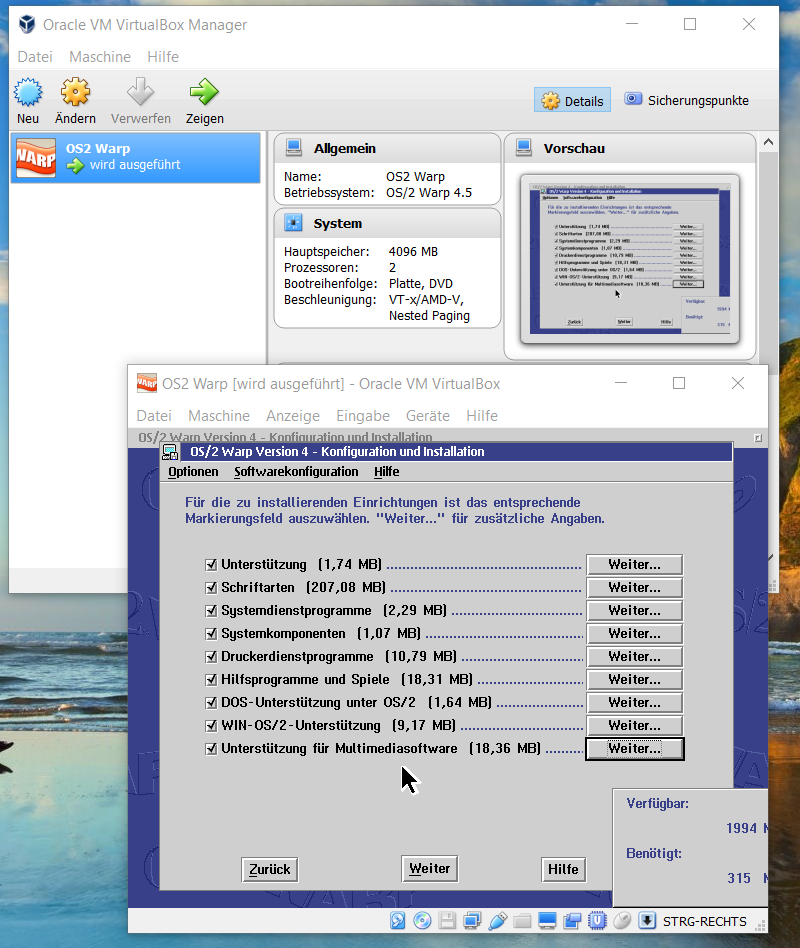
Task: Click the VirtualBox cube icon in Manager title bar
Action: (27, 24)
